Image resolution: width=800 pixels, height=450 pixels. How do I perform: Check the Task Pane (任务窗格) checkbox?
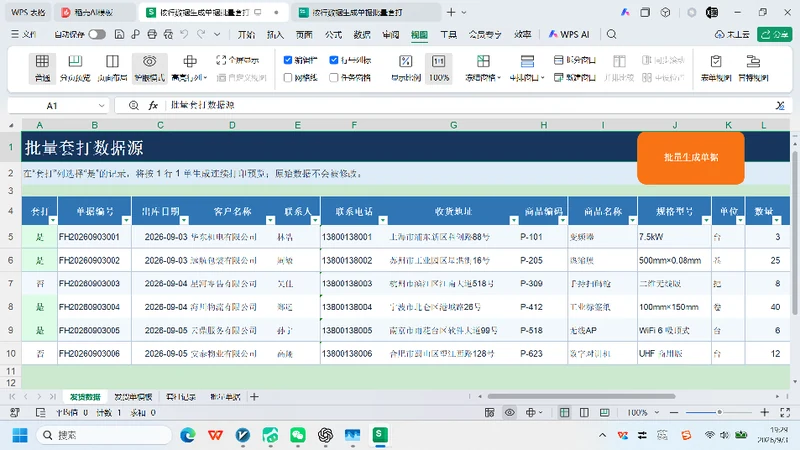(x=334, y=78)
